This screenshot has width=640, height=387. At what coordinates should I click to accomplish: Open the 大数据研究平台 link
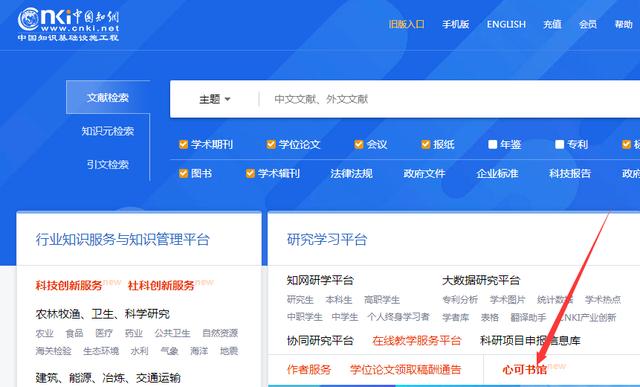click(x=481, y=280)
